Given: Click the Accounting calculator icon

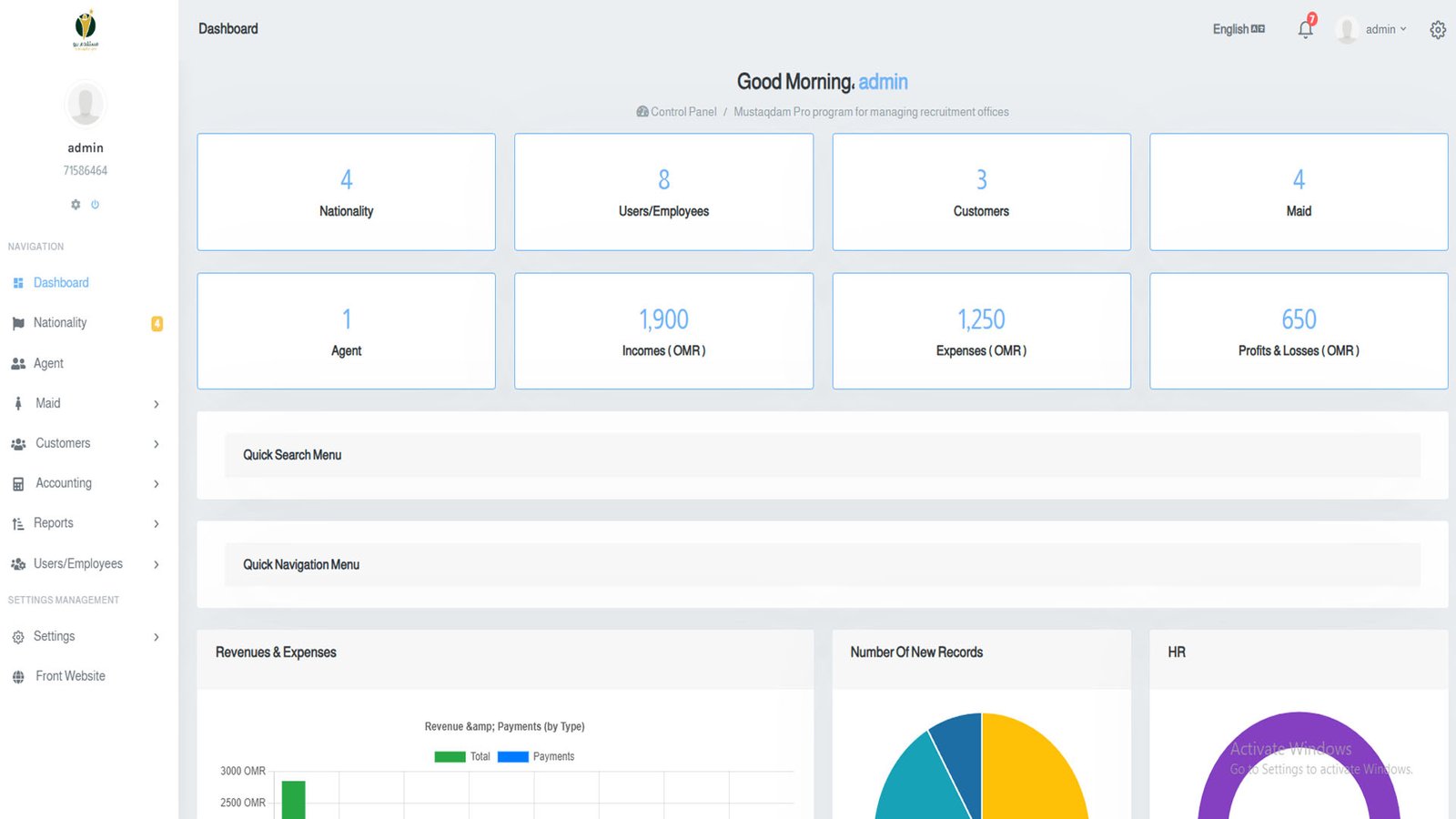Looking at the screenshot, I should coord(18,484).
